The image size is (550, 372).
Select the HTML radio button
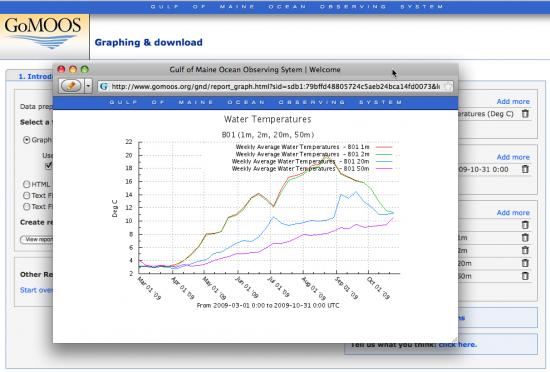[26, 184]
